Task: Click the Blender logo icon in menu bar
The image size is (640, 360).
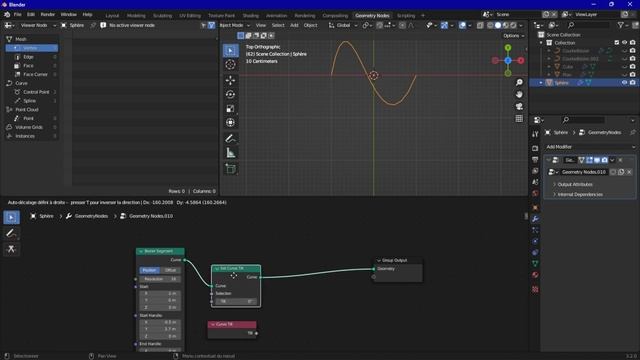Action: pyautogui.click(x=7, y=14)
